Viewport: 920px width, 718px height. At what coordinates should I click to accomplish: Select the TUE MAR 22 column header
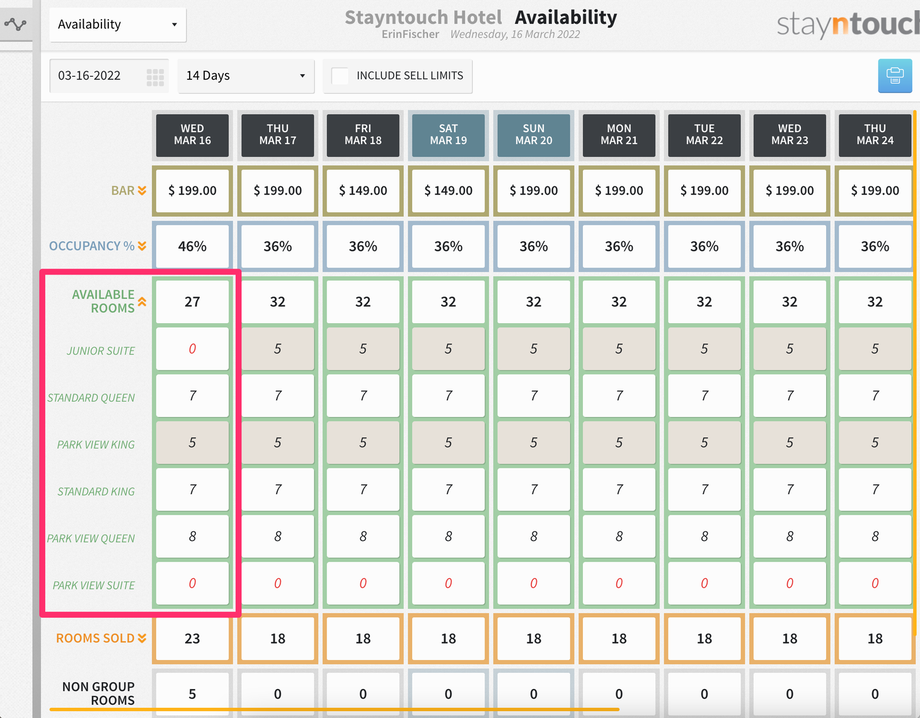tap(704, 134)
